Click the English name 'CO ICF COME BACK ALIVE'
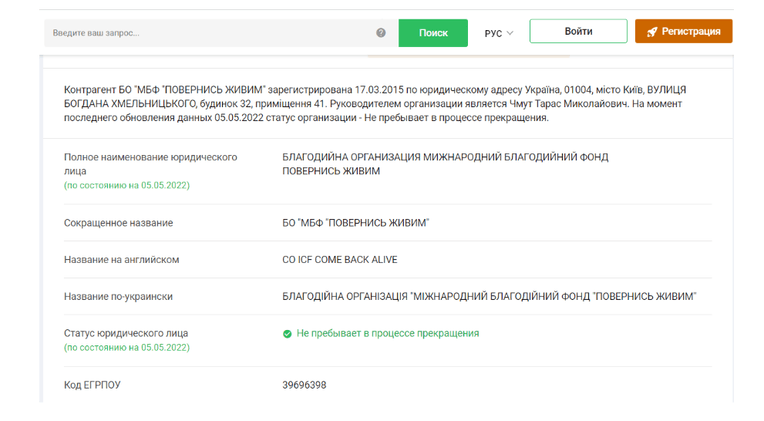This screenshot has width=764, height=421. [340, 260]
